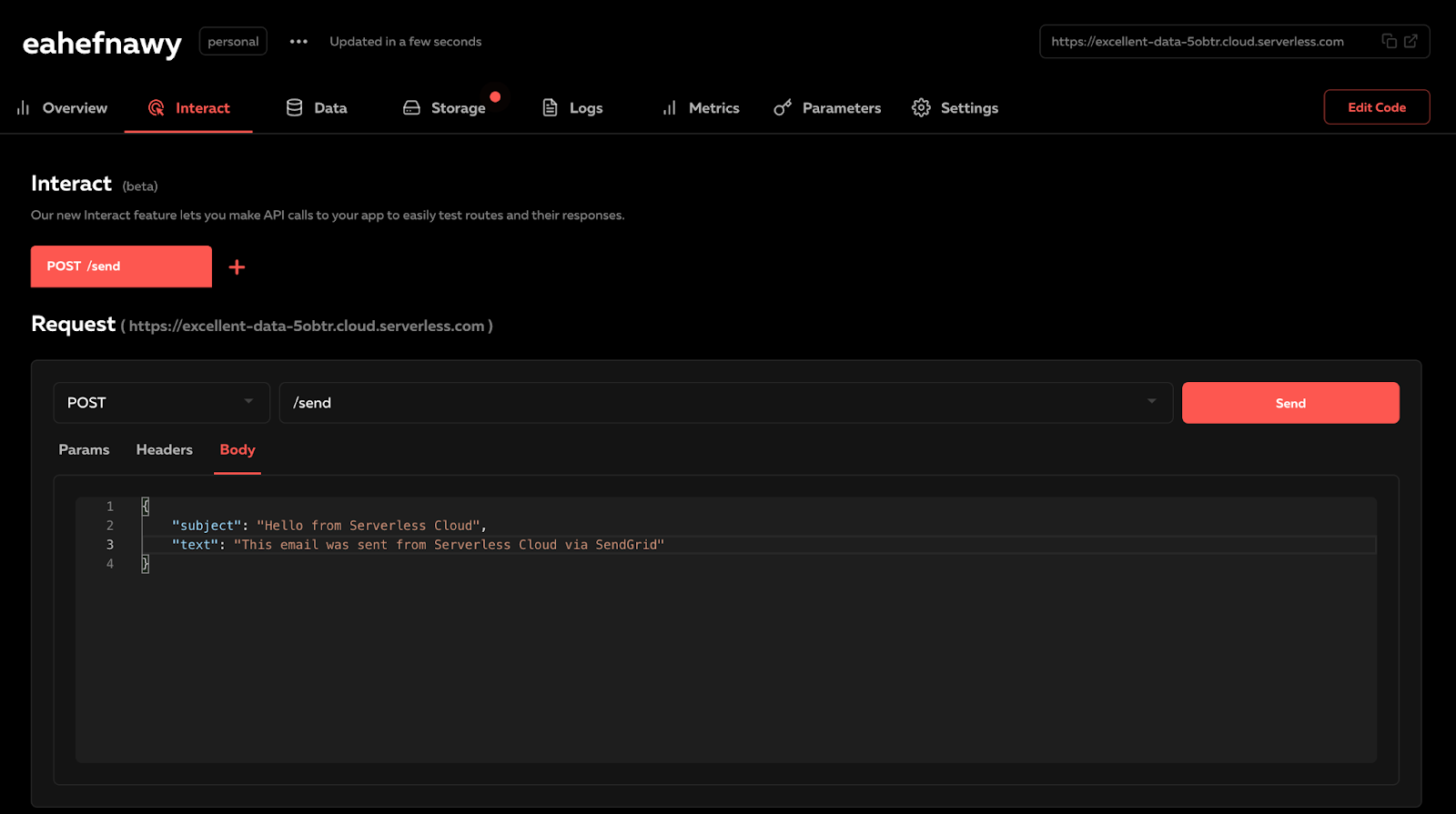This screenshot has width=1456, height=814.
Task: Add a new request with plus icon
Action: 237,267
